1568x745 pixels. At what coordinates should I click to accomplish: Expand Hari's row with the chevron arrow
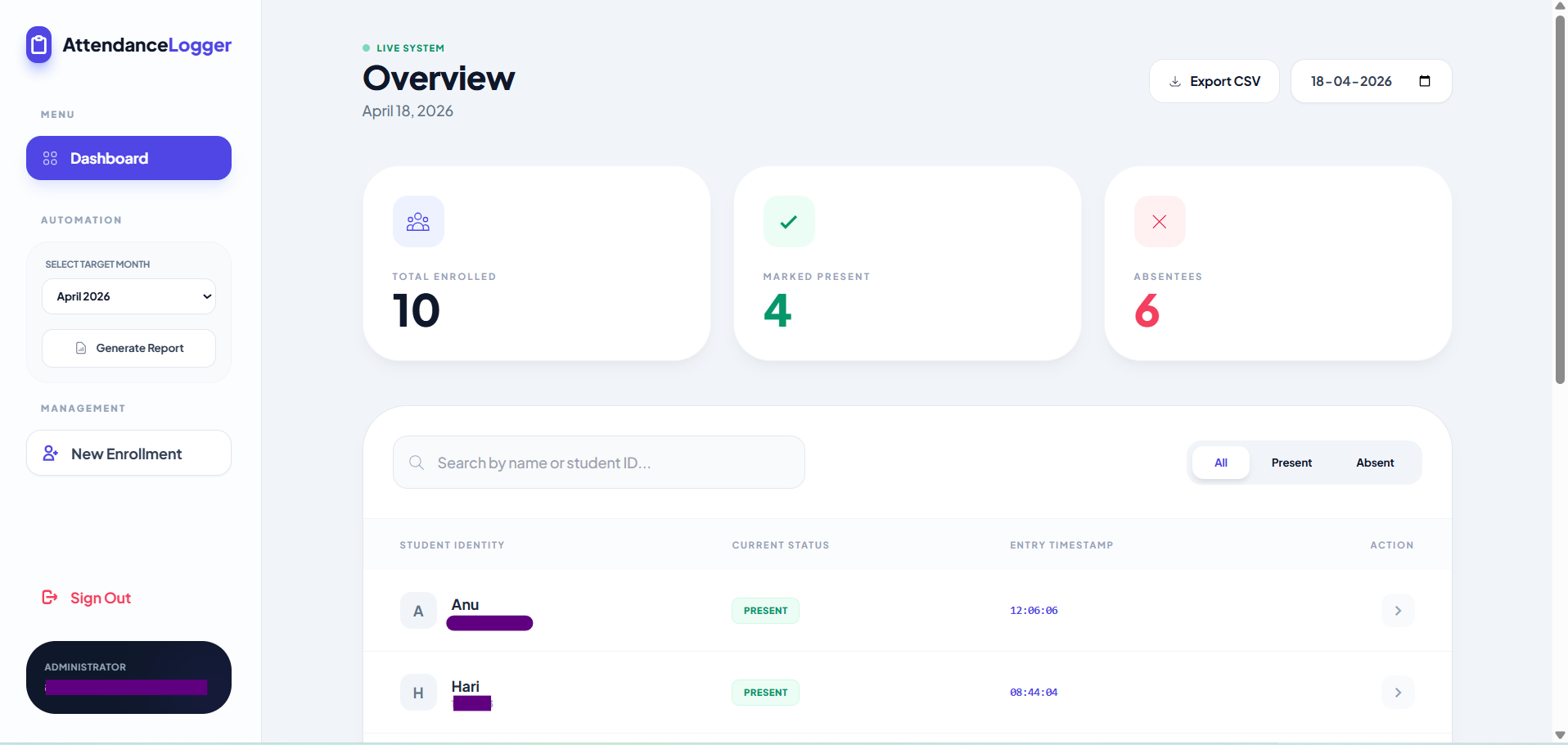[1398, 692]
